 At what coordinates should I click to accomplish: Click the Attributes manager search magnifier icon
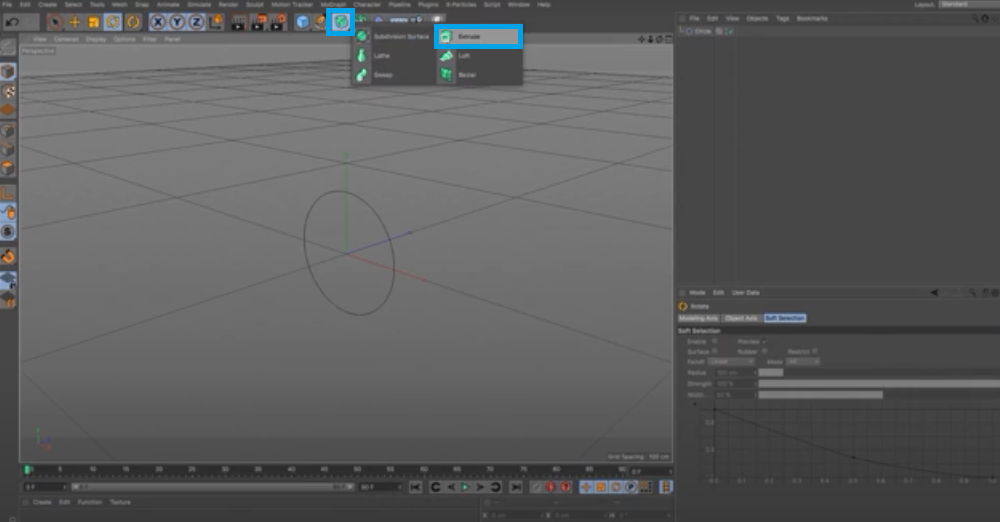click(973, 293)
